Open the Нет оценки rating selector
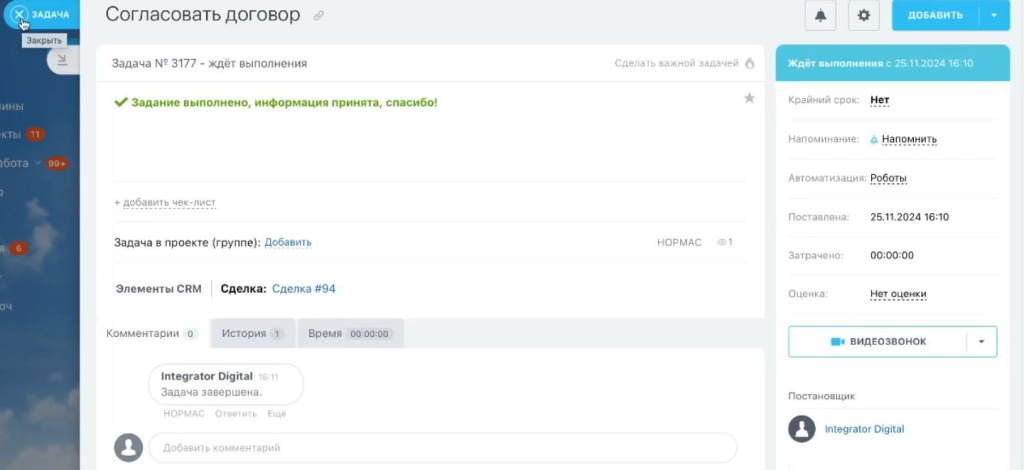Viewport: 1024px width, 470px height. pyautogui.click(x=898, y=294)
